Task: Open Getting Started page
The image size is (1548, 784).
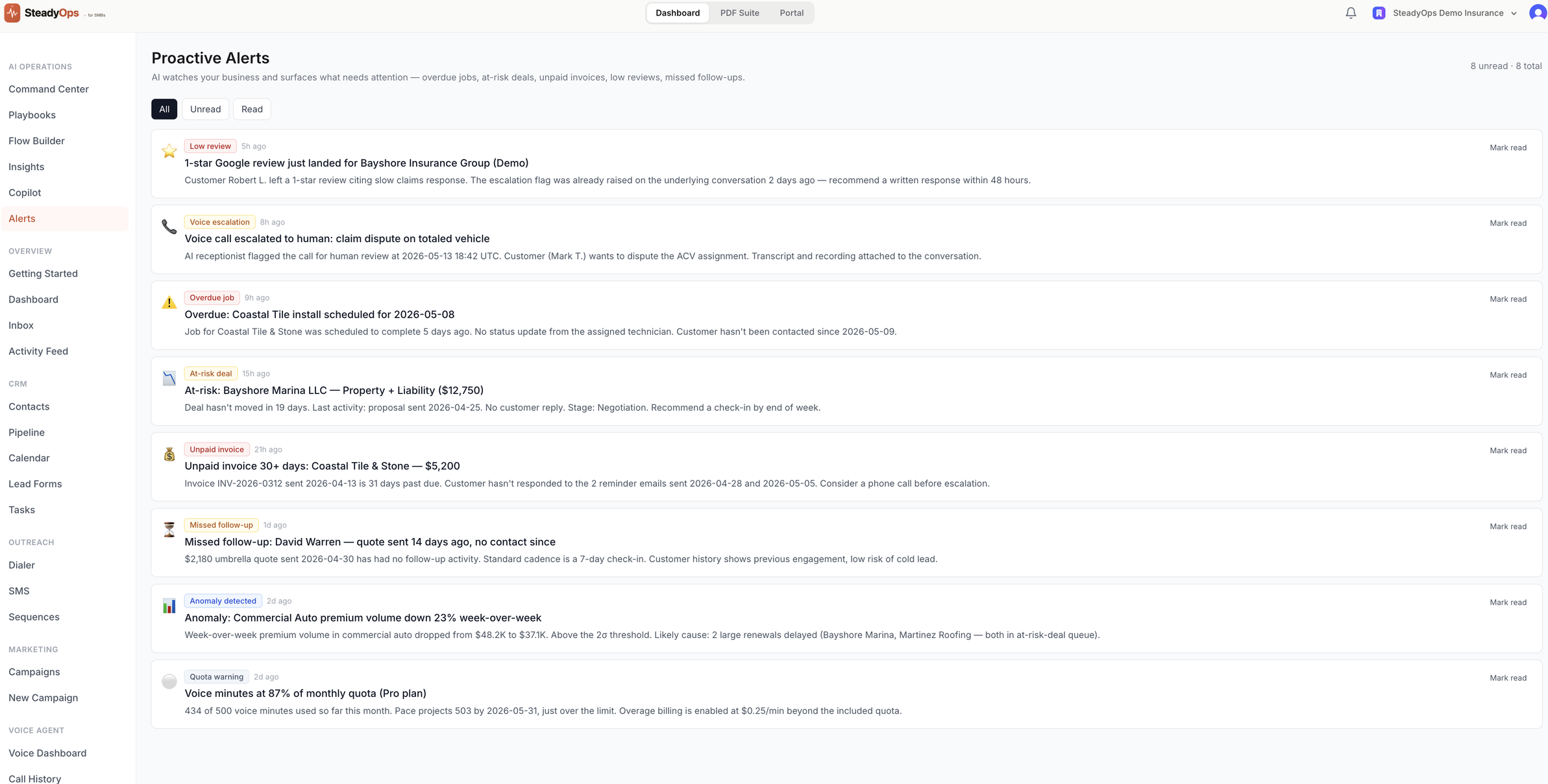Action: pyautogui.click(x=64, y=273)
